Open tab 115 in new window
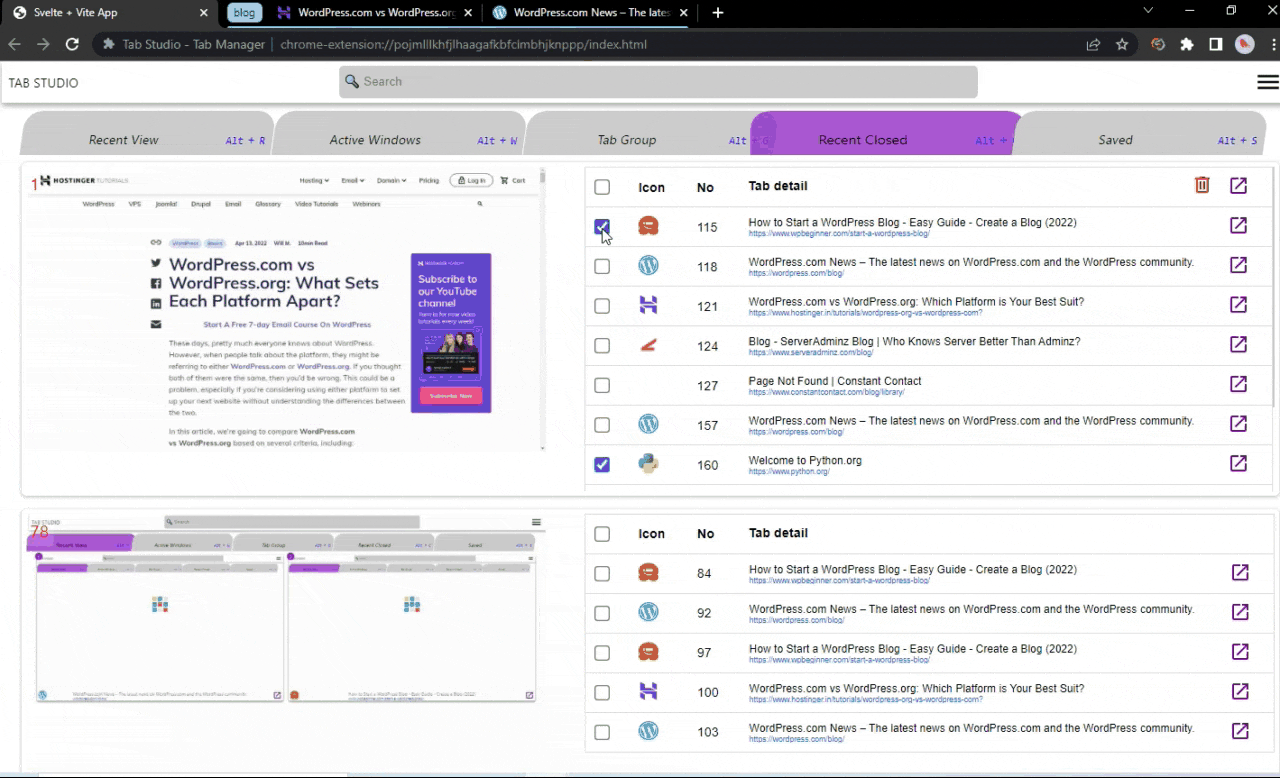The width and height of the screenshot is (1280, 778). 1238,225
